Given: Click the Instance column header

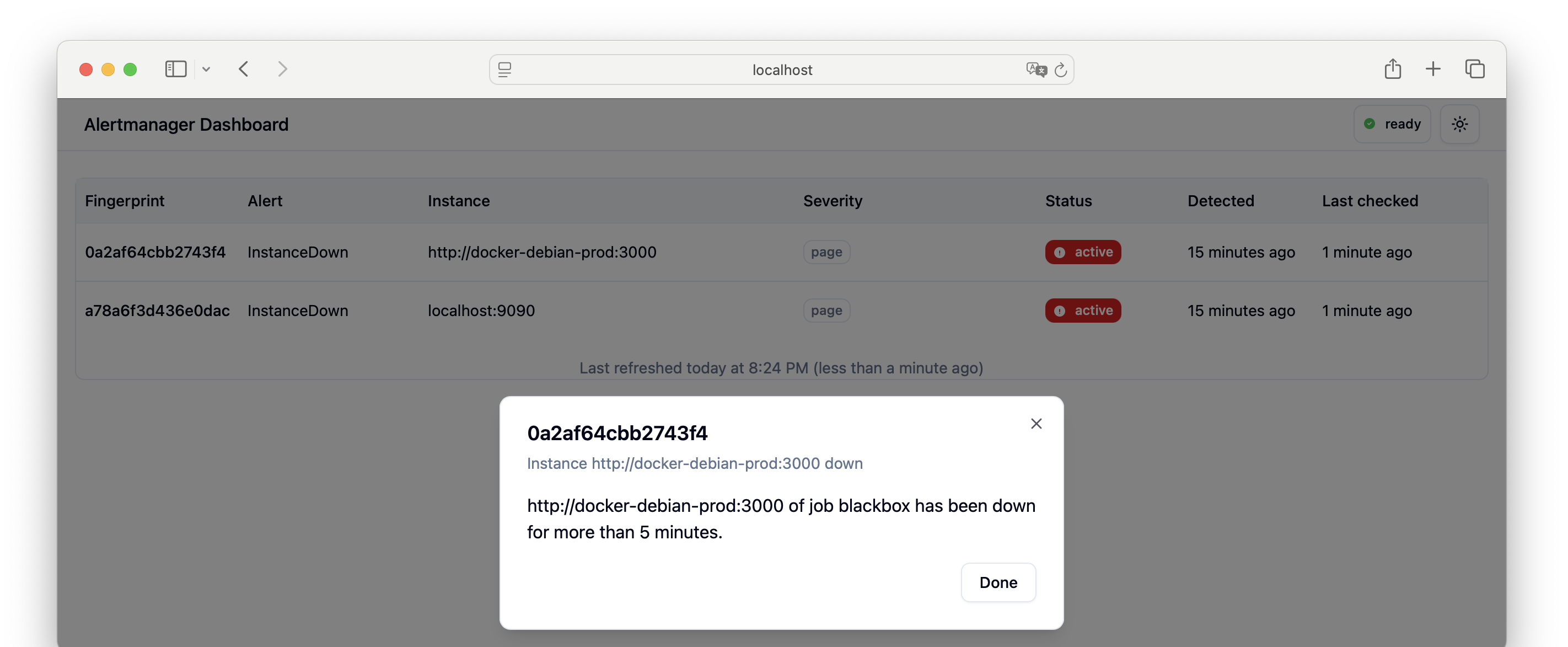Looking at the screenshot, I should pos(458,201).
